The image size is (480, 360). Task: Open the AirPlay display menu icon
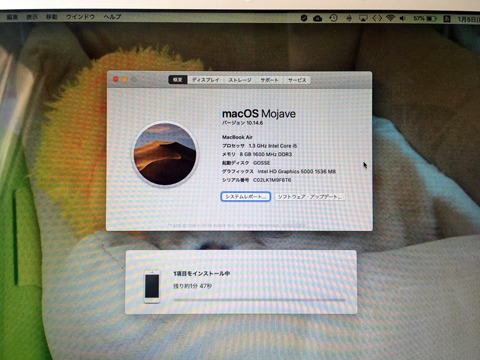click(363, 18)
